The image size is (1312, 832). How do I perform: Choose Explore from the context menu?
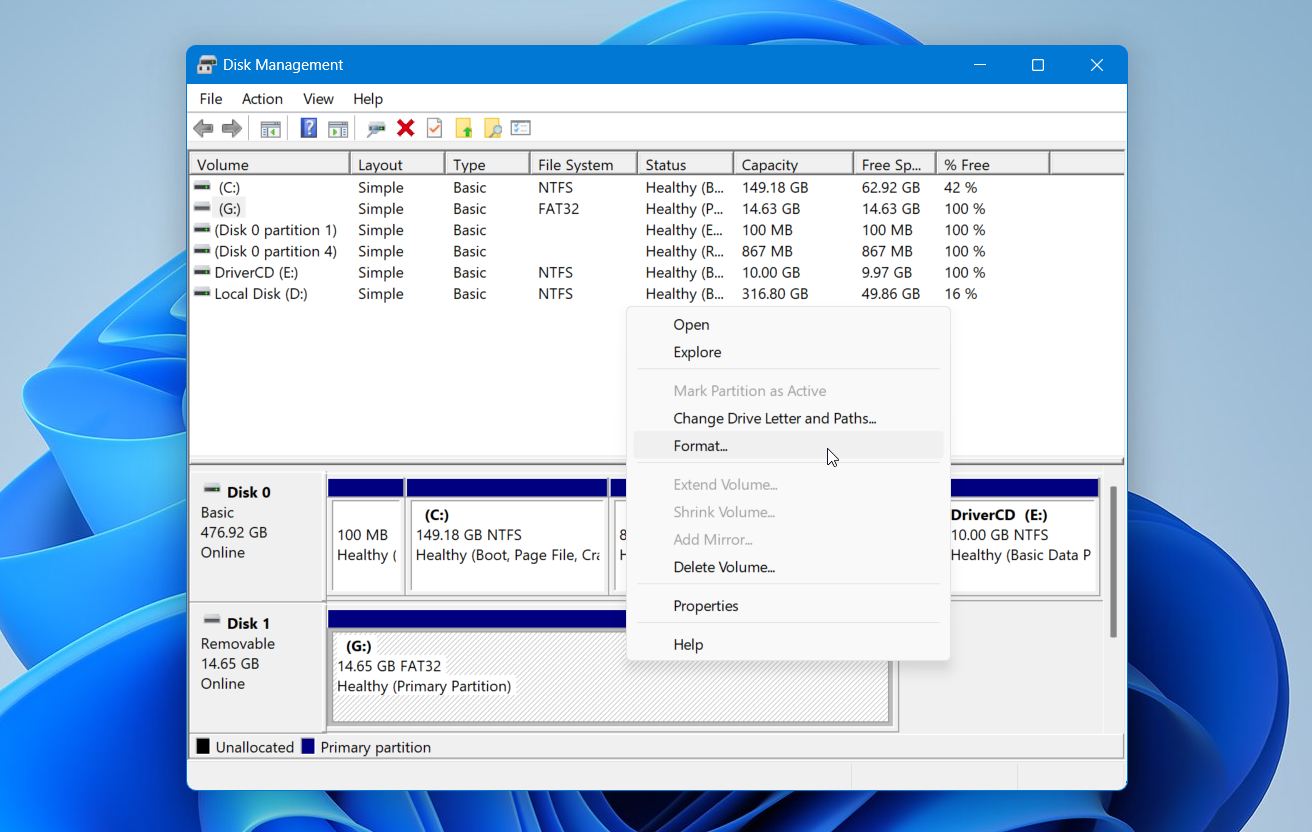[788, 352]
